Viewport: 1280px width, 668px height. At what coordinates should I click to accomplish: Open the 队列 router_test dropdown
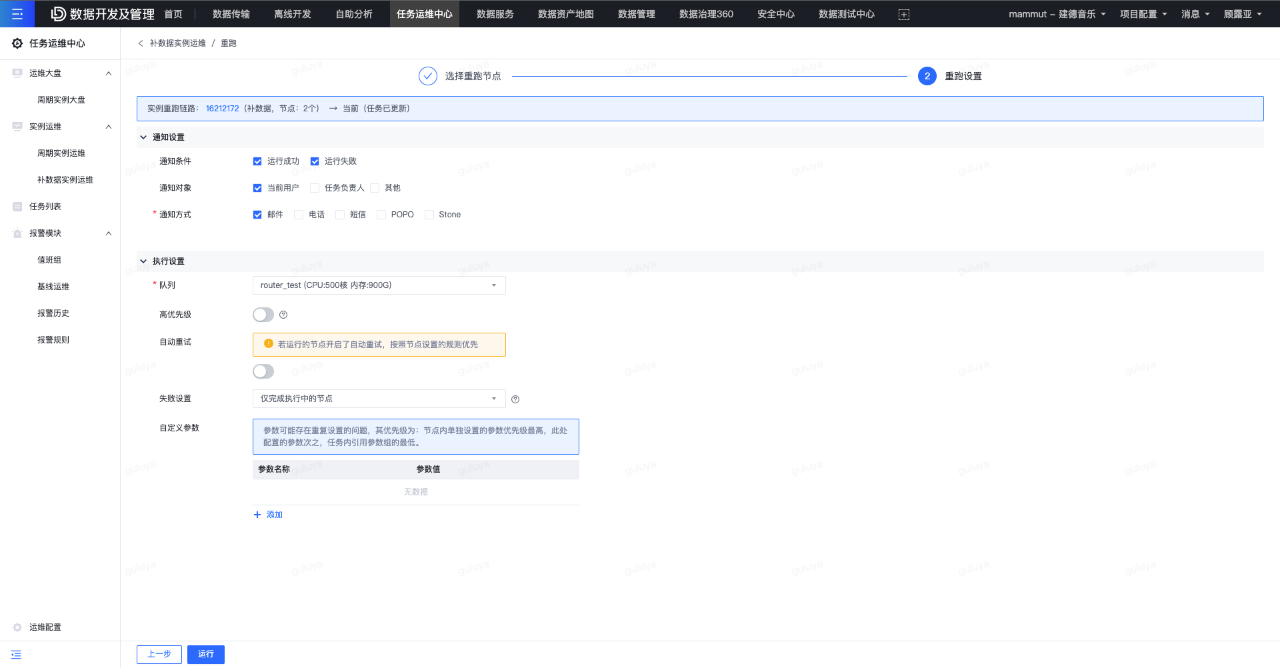click(x=379, y=285)
